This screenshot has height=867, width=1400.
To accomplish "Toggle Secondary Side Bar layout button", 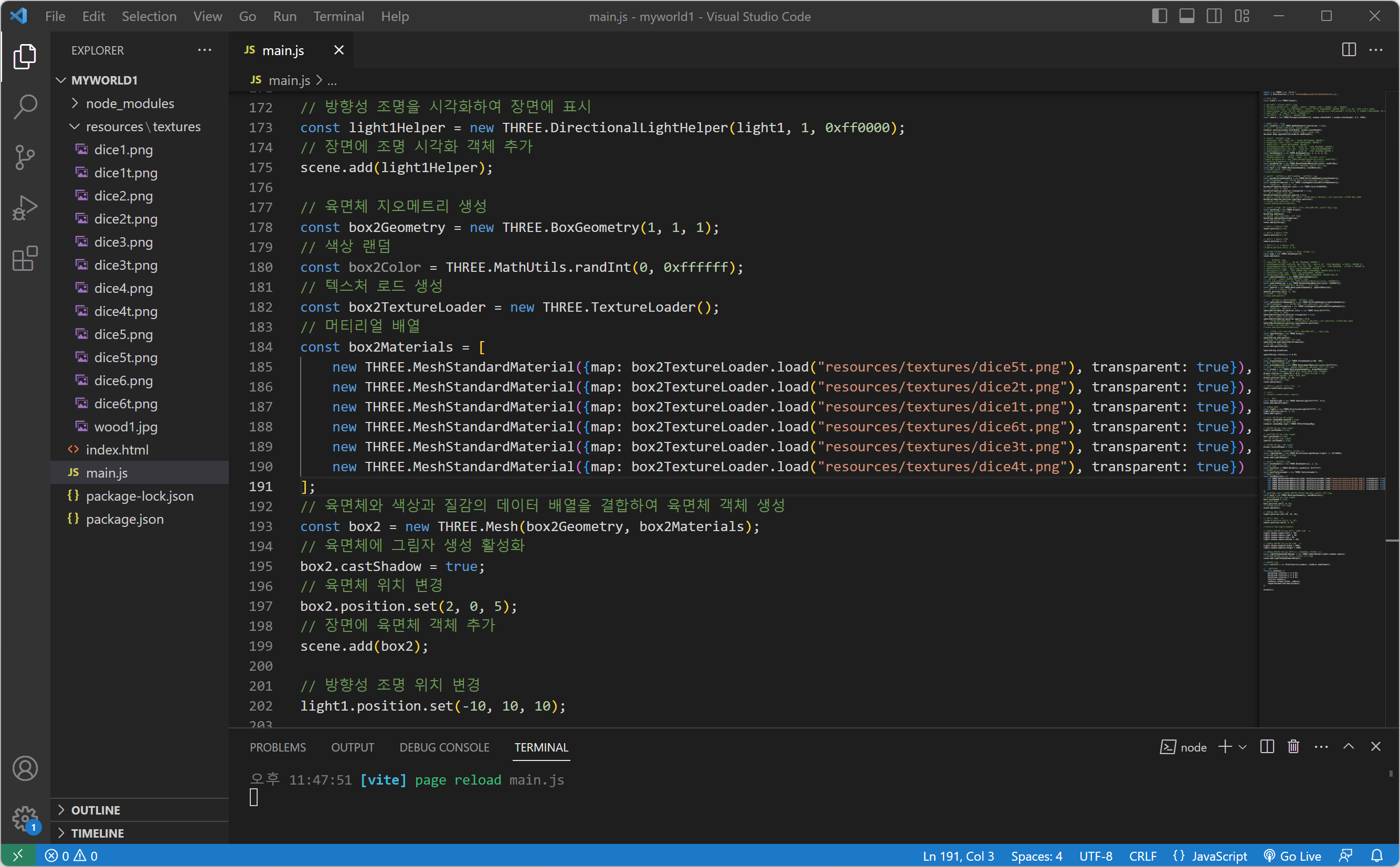I will click(1214, 16).
